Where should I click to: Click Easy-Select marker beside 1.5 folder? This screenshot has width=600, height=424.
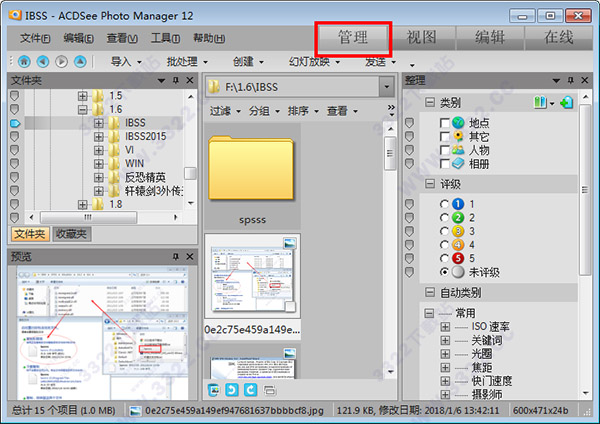[x=15, y=96]
